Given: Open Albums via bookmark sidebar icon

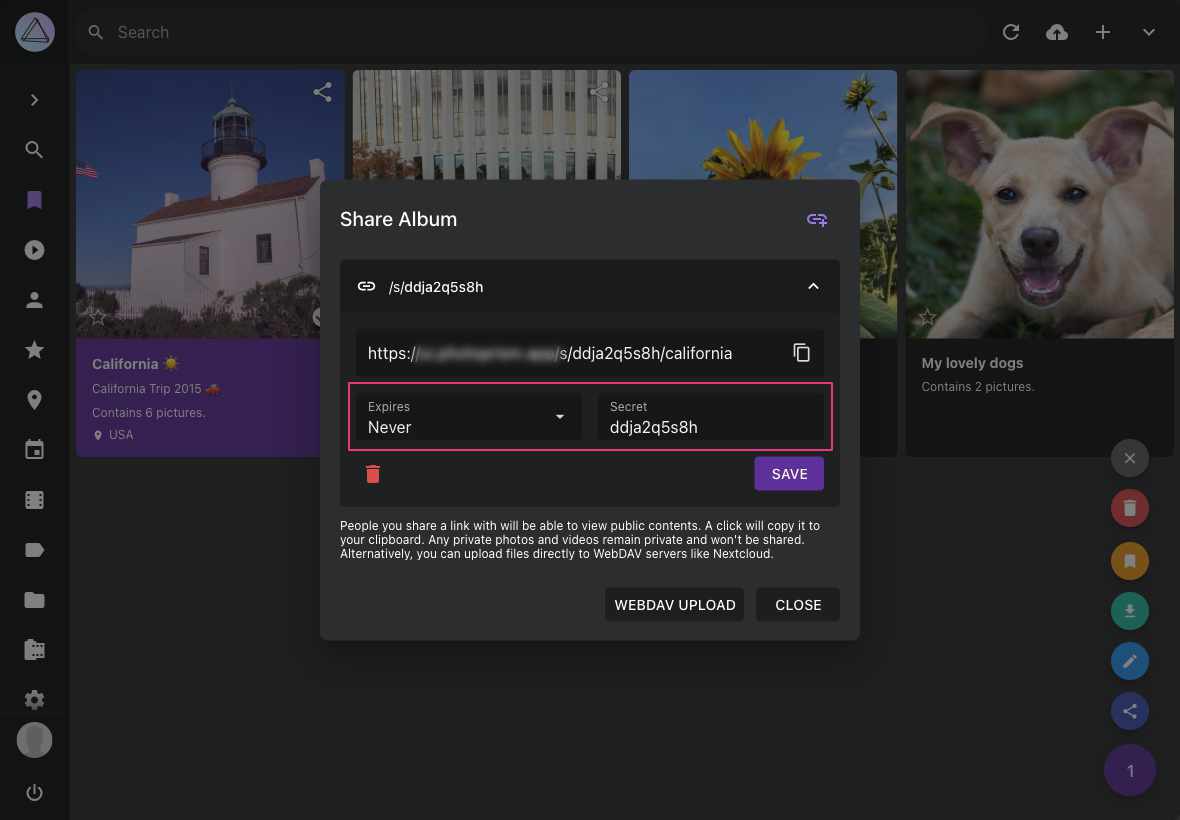Looking at the screenshot, I should click(x=34, y=200).
